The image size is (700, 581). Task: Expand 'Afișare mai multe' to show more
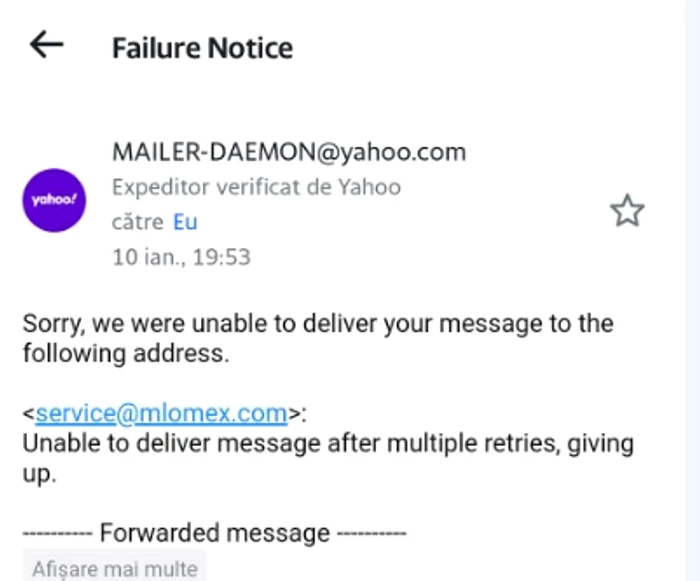(115, 568)
